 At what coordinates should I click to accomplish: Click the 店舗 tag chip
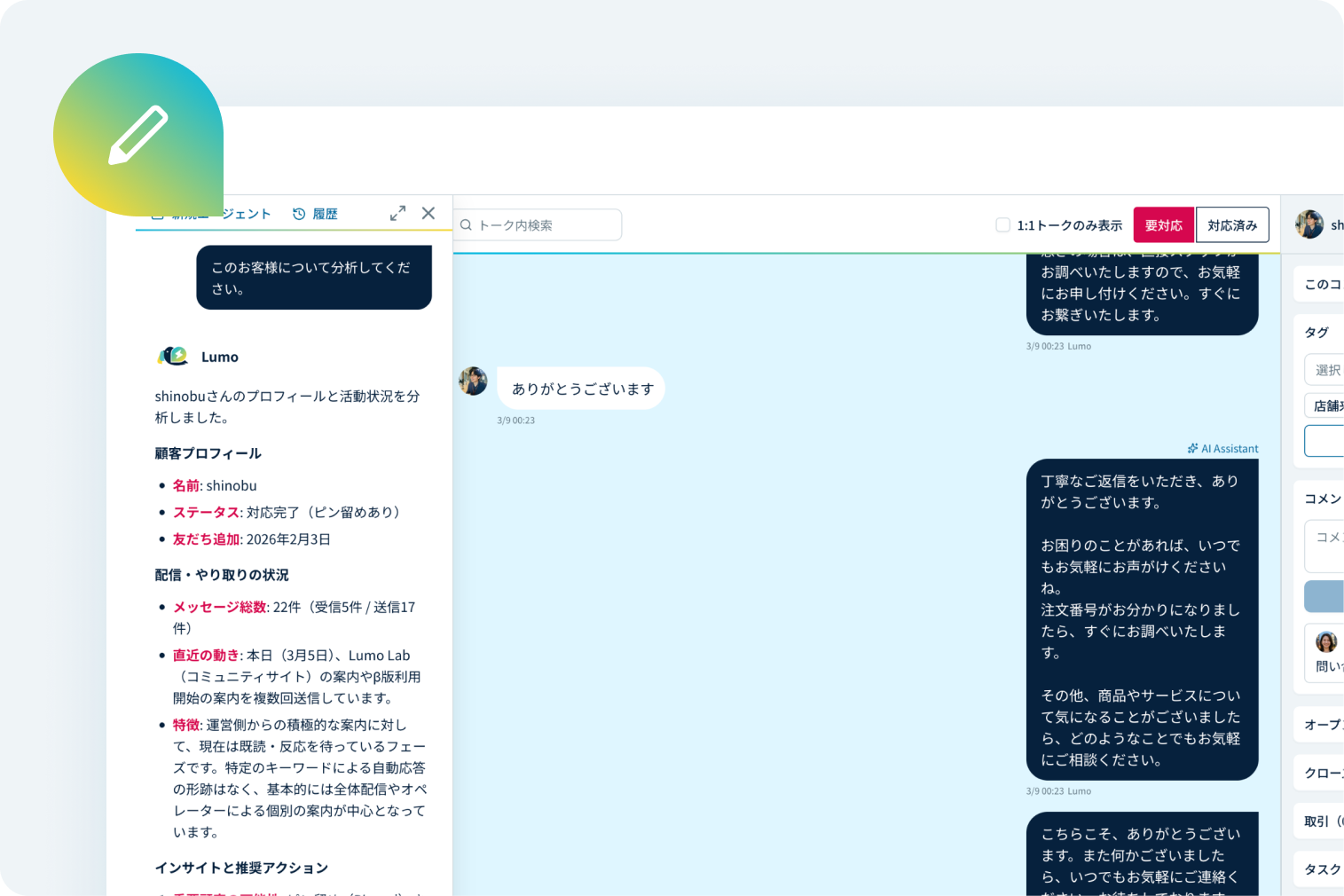click(x=1327, y=405)
